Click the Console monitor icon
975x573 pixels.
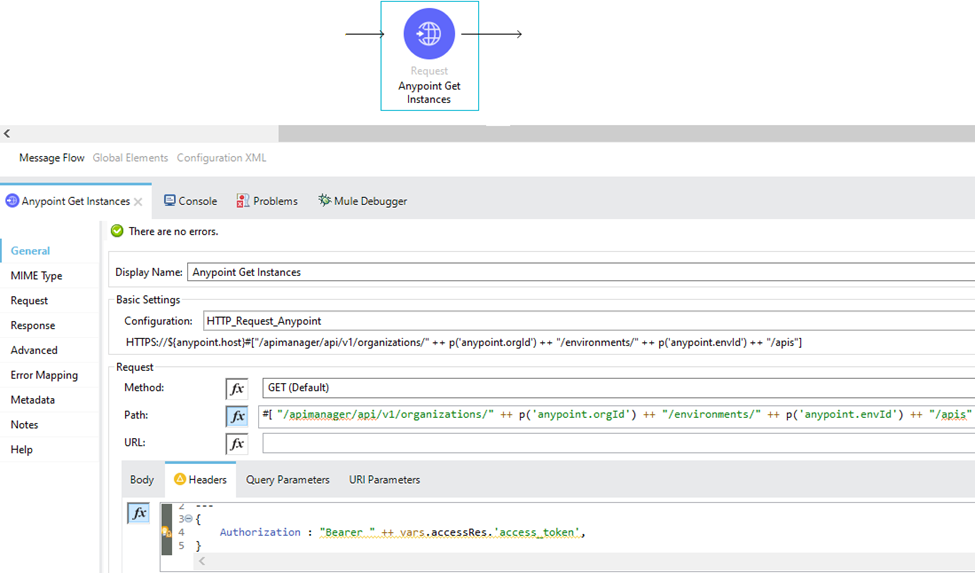tap(169, 200)
